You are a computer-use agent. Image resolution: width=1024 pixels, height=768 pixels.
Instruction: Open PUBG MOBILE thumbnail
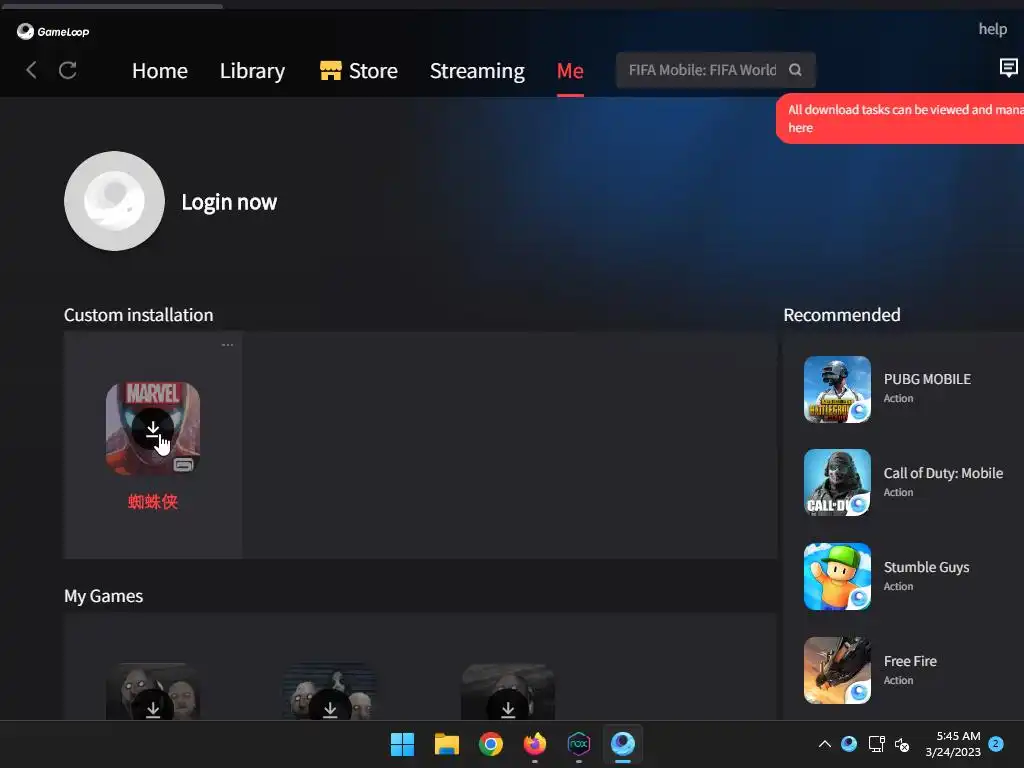[x=837, y=389]
